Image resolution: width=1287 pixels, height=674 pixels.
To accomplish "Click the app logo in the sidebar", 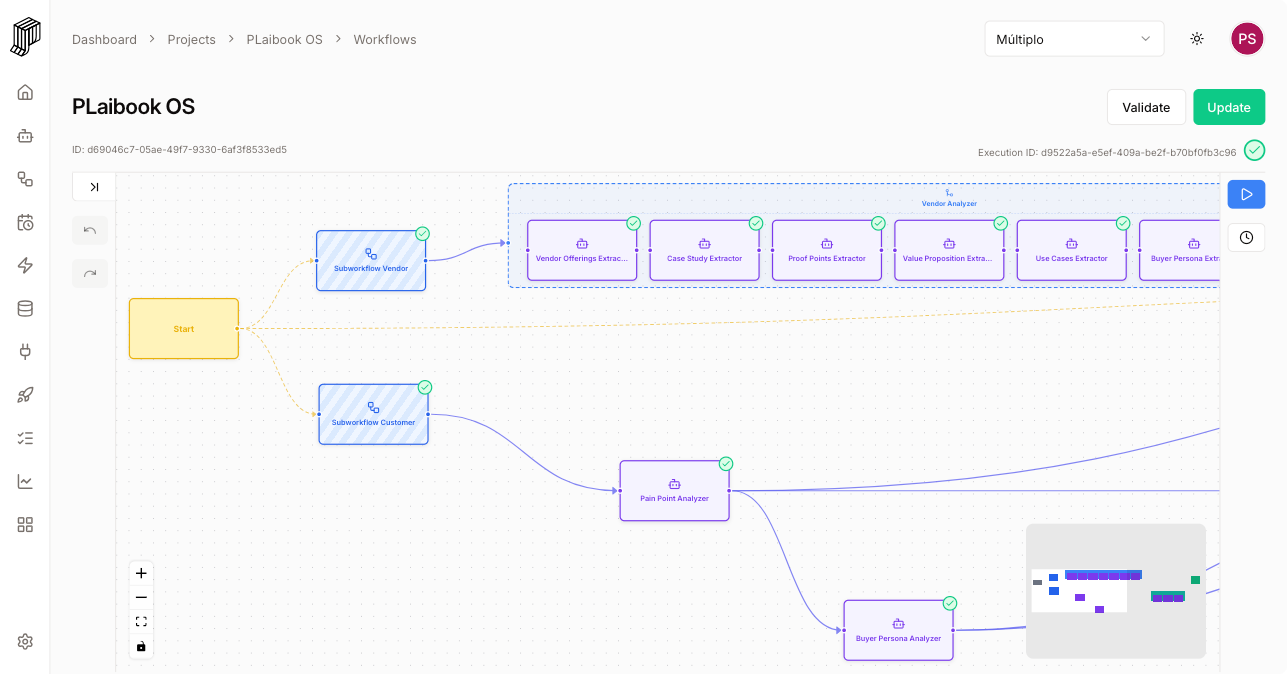I will point(25,37).
